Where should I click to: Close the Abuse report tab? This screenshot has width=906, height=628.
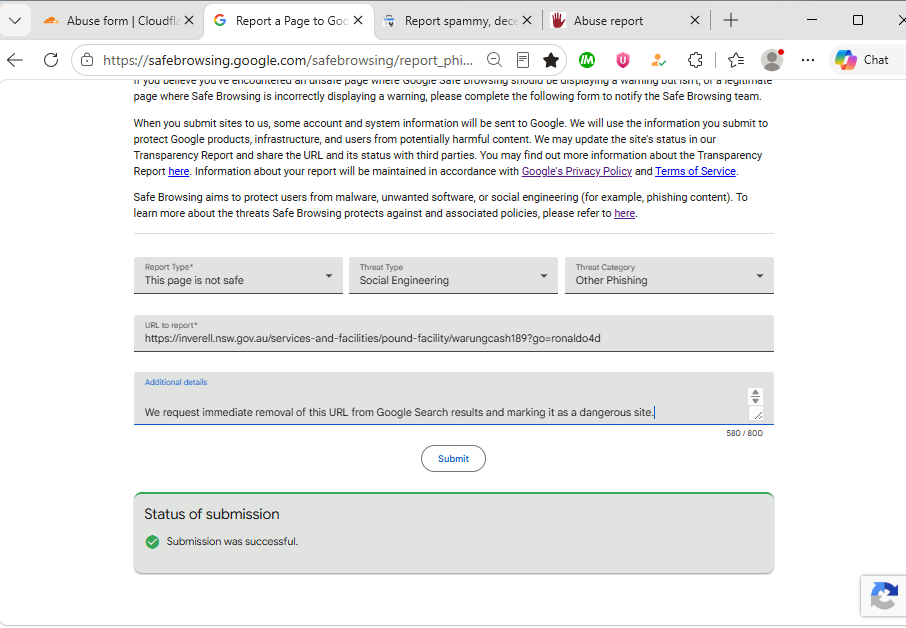coord(695,20)
